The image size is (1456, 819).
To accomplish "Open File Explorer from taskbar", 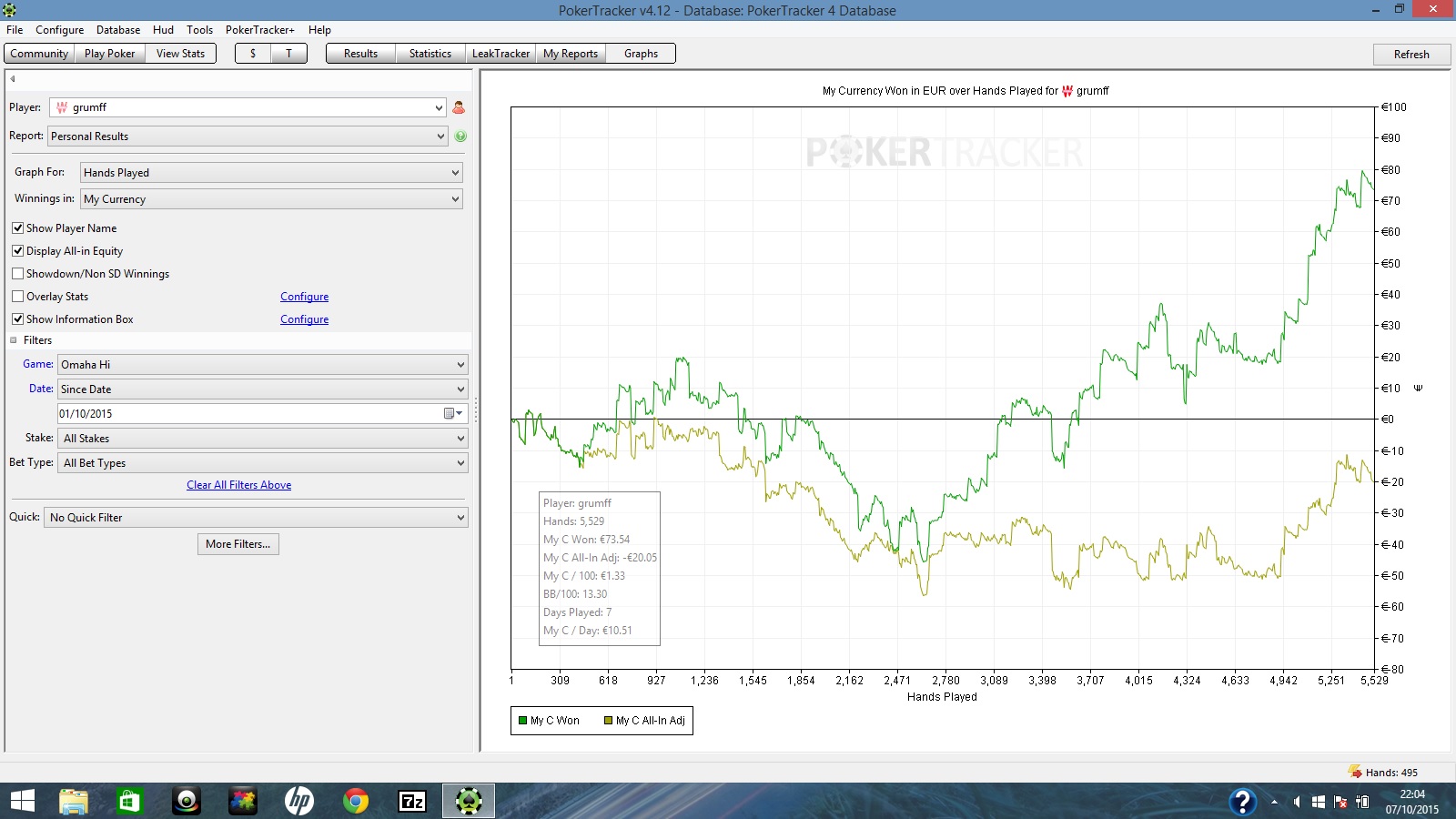I will pyautogui.click(x=74, y=801).
